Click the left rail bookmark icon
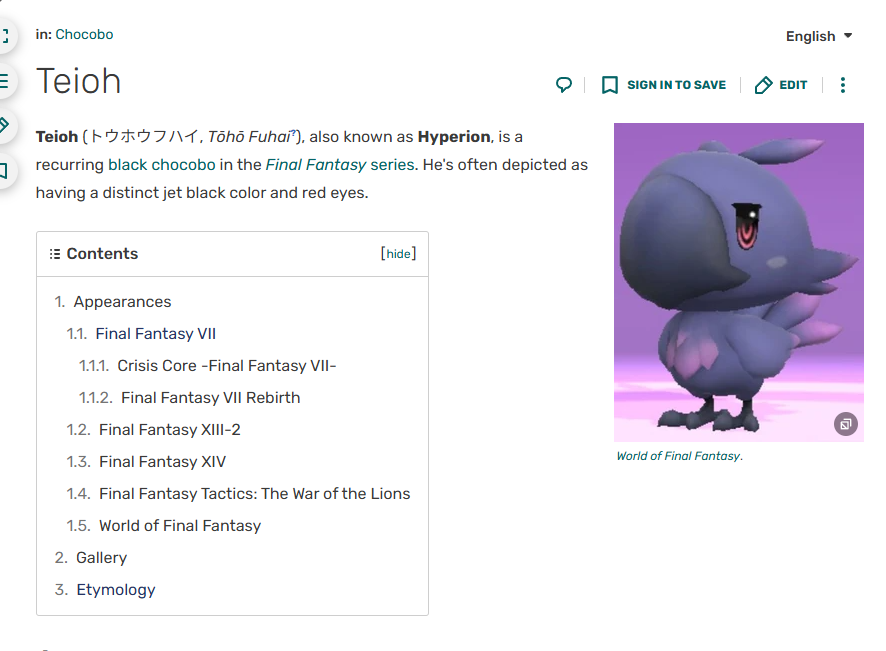This screenshot has height=651, width=886. point(5,170)
